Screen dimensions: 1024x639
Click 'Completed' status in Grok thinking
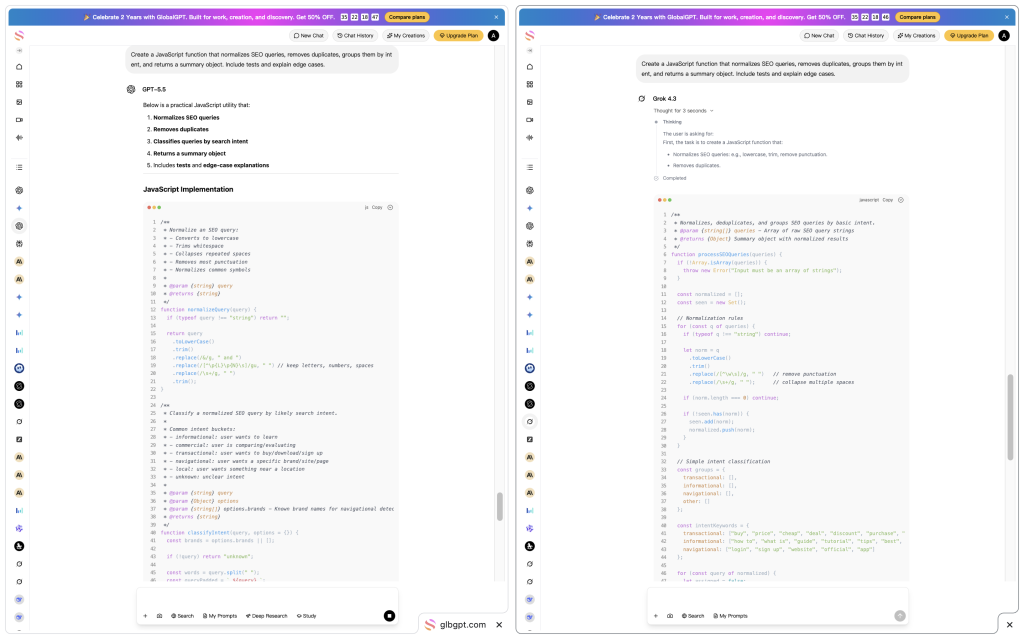674,178
